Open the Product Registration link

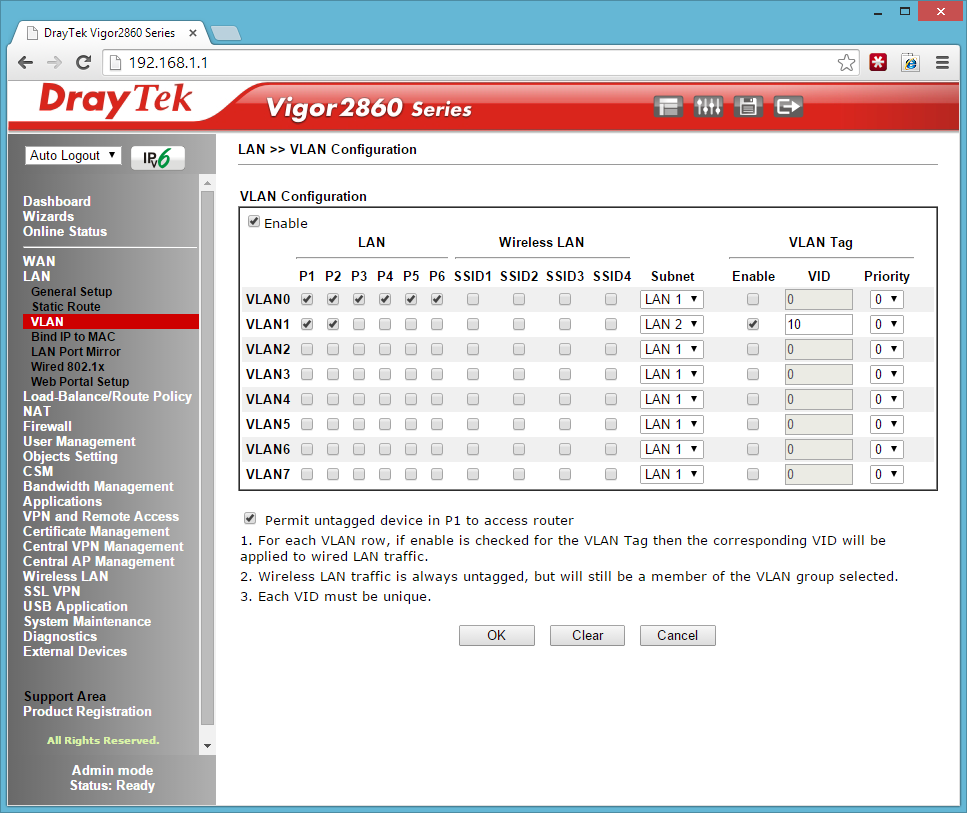[87, 711]
